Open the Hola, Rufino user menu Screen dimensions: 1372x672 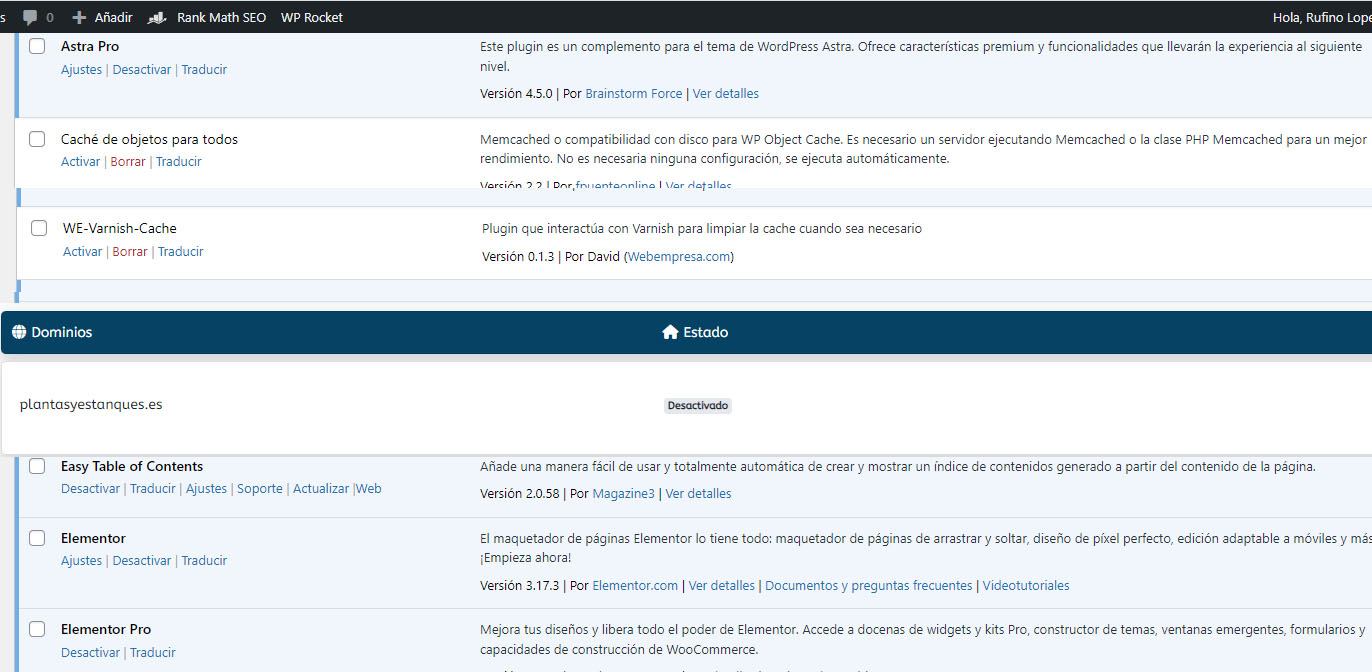[x=1321, y=17]
